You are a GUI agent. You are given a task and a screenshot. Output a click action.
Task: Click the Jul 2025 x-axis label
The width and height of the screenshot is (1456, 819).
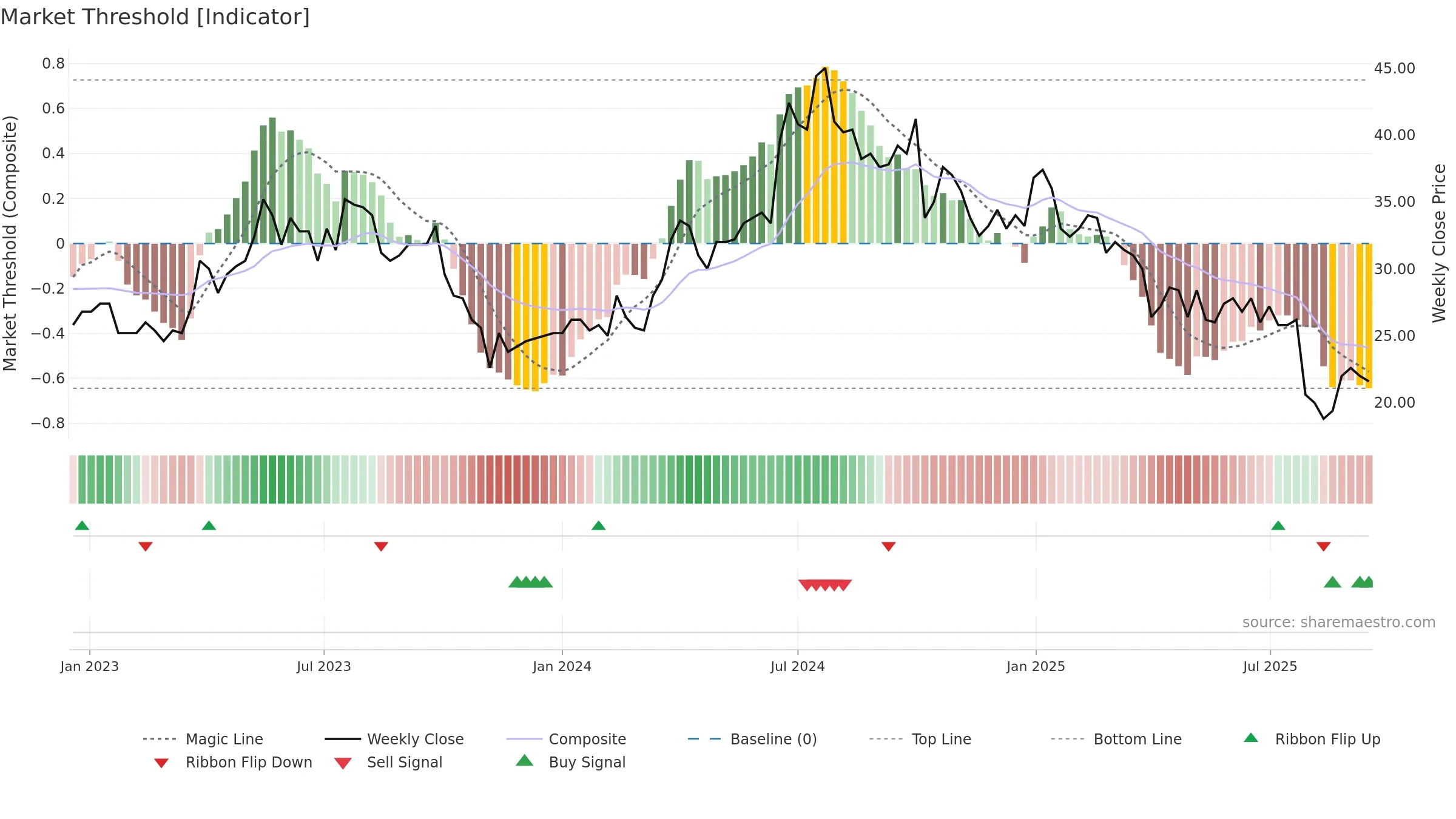[1270, 666]
